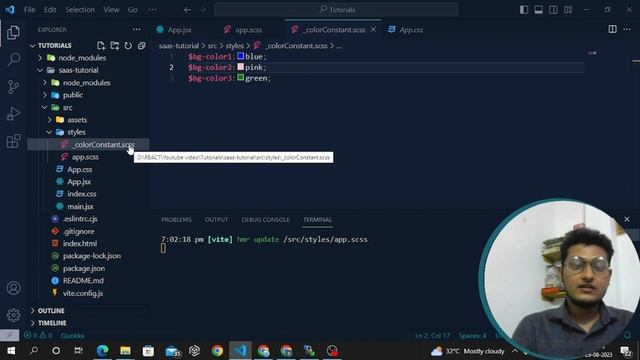The width and height of the screenshot is (640, 360).
Task: Open the Accounts menu
Action: point(13,288)
